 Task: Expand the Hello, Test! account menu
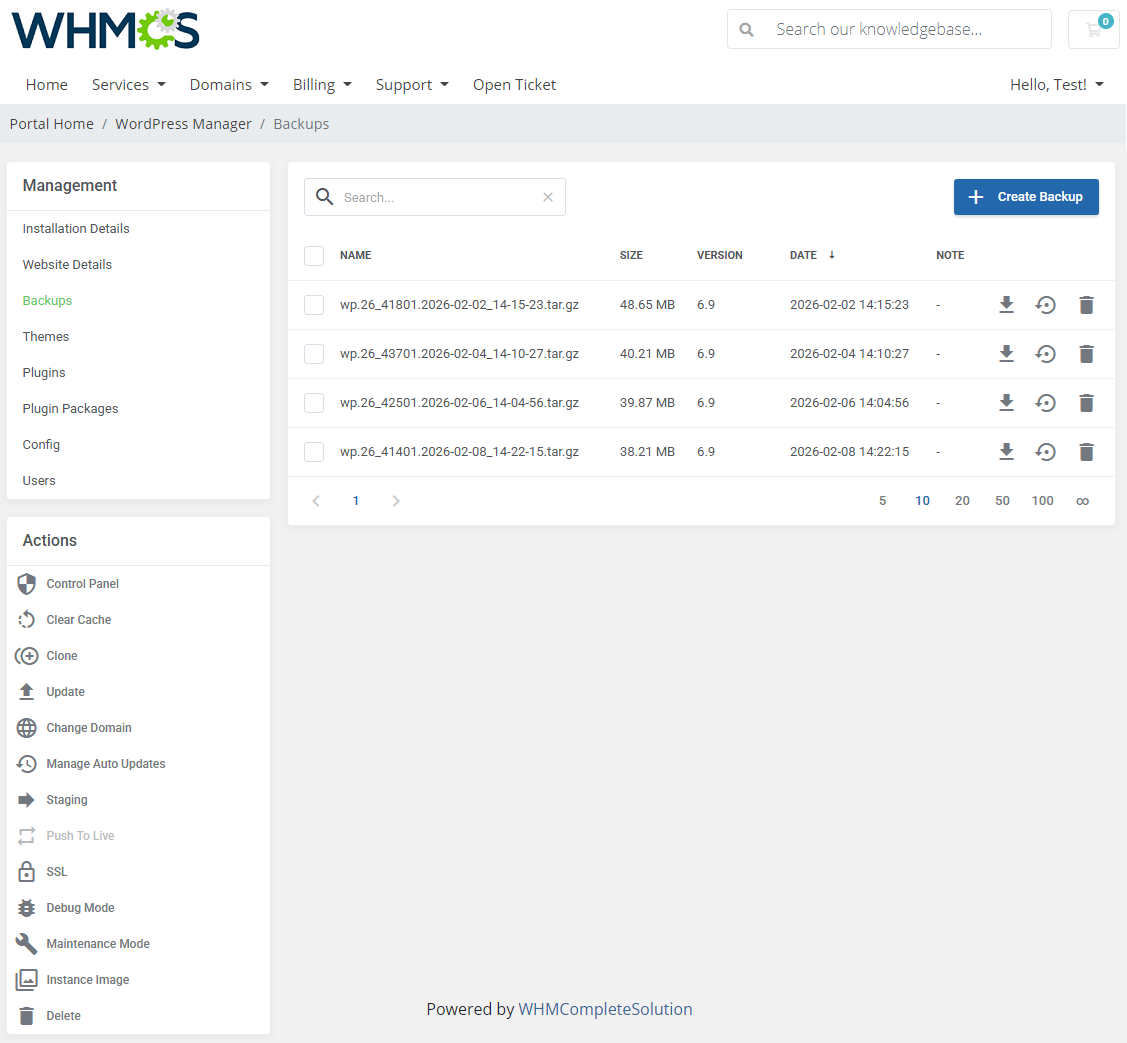tap(1056, 84)
